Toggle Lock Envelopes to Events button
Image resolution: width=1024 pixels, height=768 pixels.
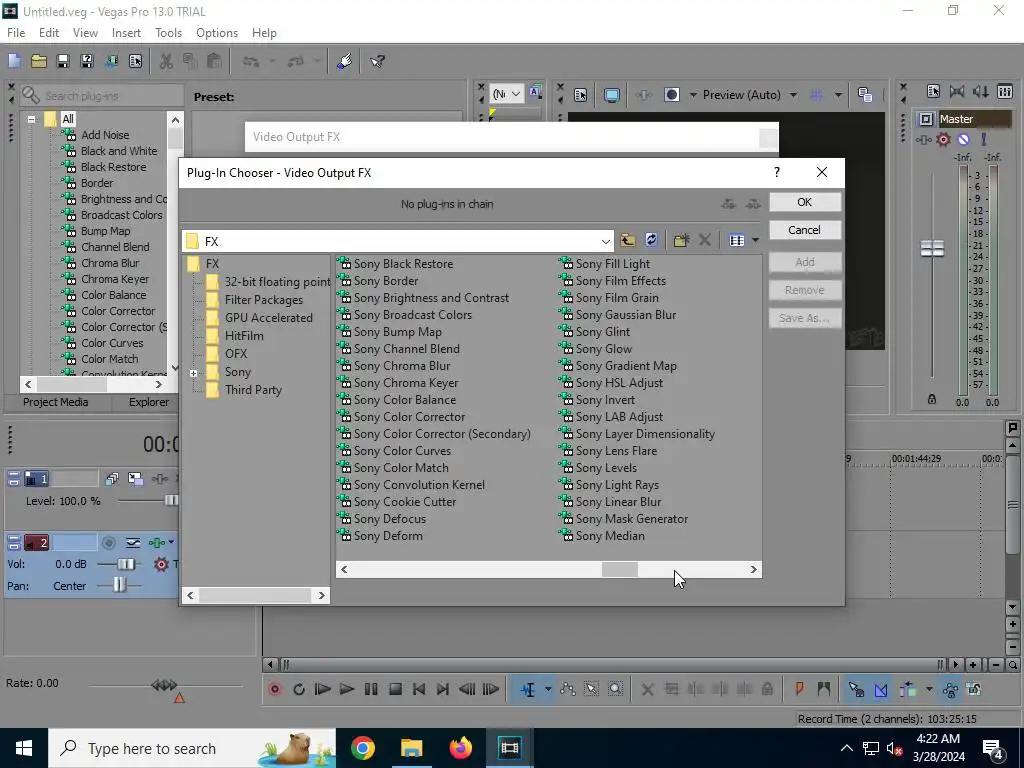point(950,689)
